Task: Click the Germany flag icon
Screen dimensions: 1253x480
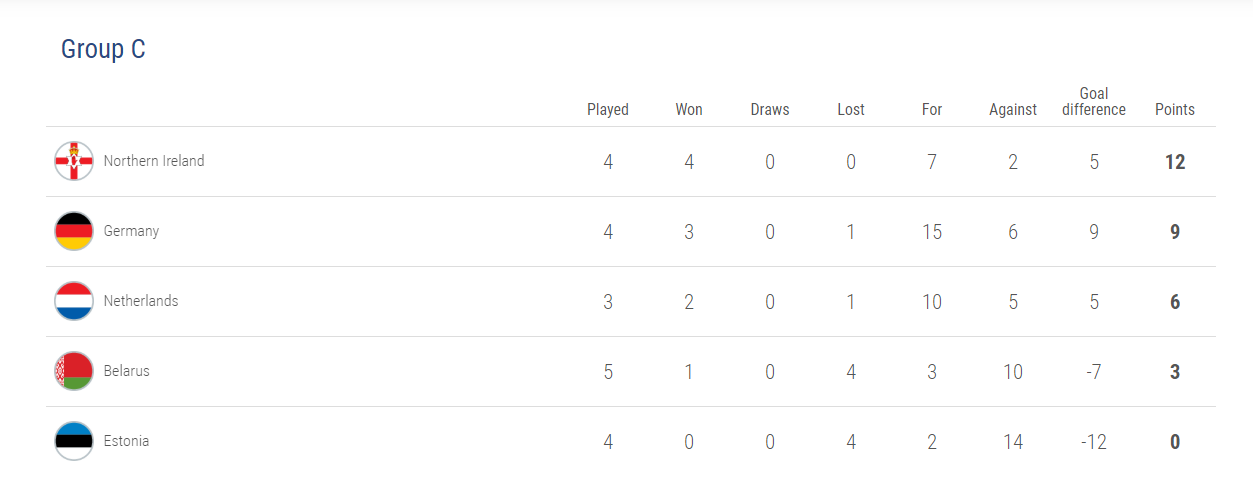Action: (x=74, y=231)
